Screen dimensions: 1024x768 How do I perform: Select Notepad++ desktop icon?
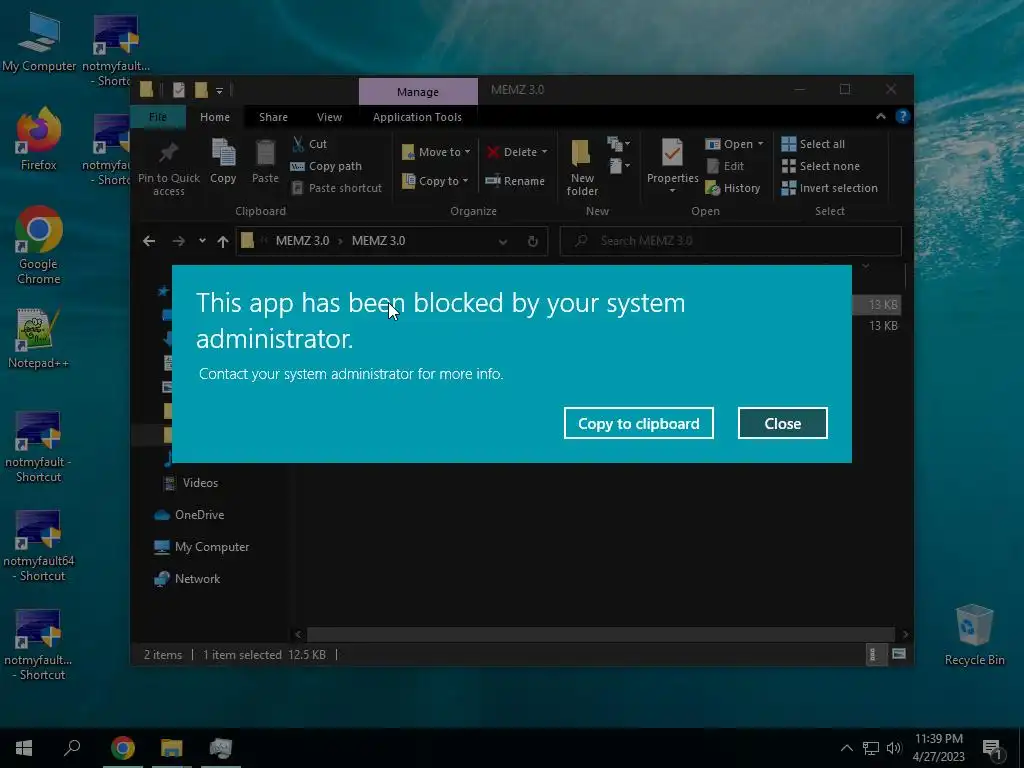tap(39, 338)
